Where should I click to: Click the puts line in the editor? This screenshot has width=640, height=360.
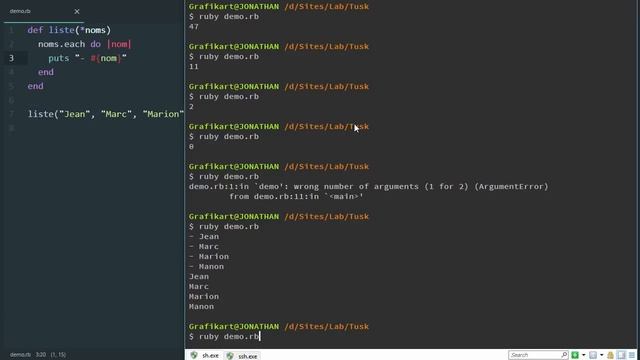click(87, 58)
